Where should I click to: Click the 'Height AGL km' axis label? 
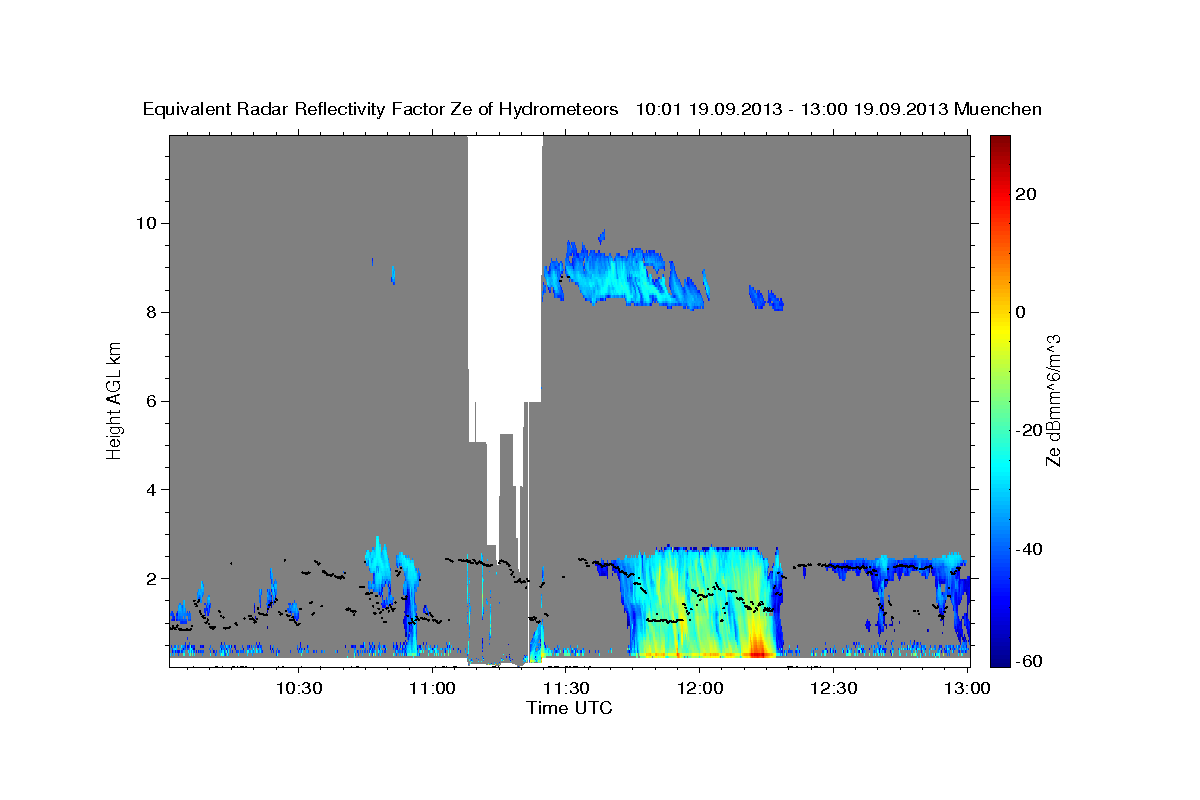click(115, 400)
